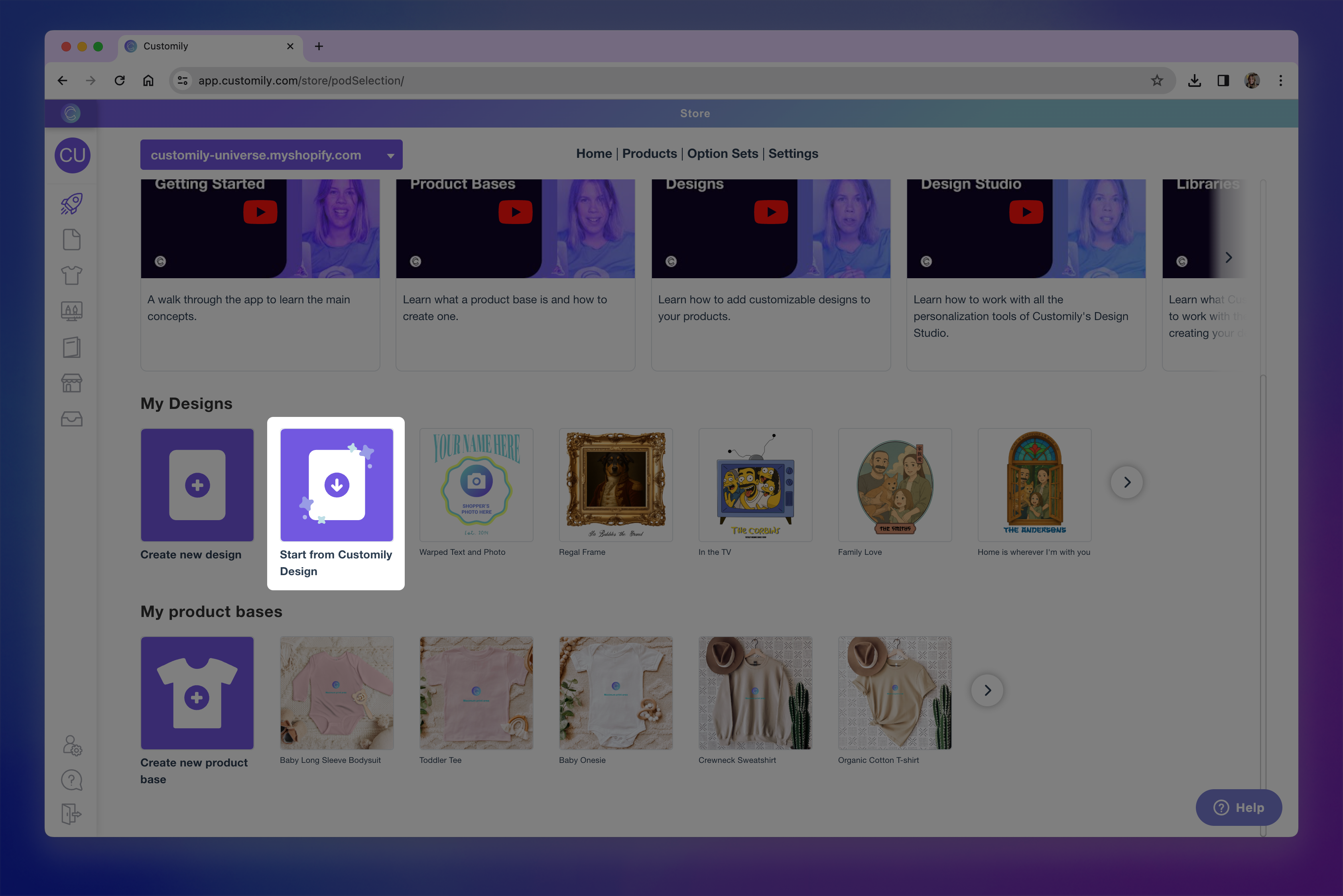Open the help question mark sidebar icon
This screenshot has height=896, width=1343.
[71, 780]
